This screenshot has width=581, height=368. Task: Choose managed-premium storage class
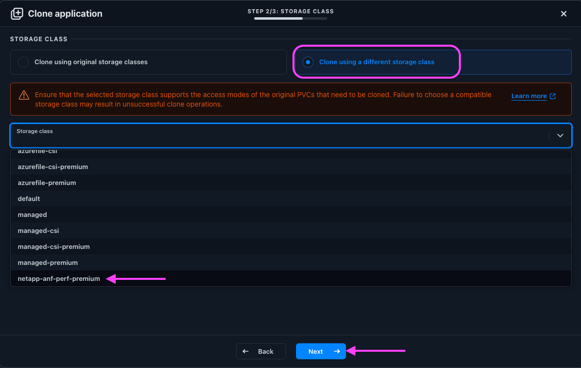pos(291,262)
